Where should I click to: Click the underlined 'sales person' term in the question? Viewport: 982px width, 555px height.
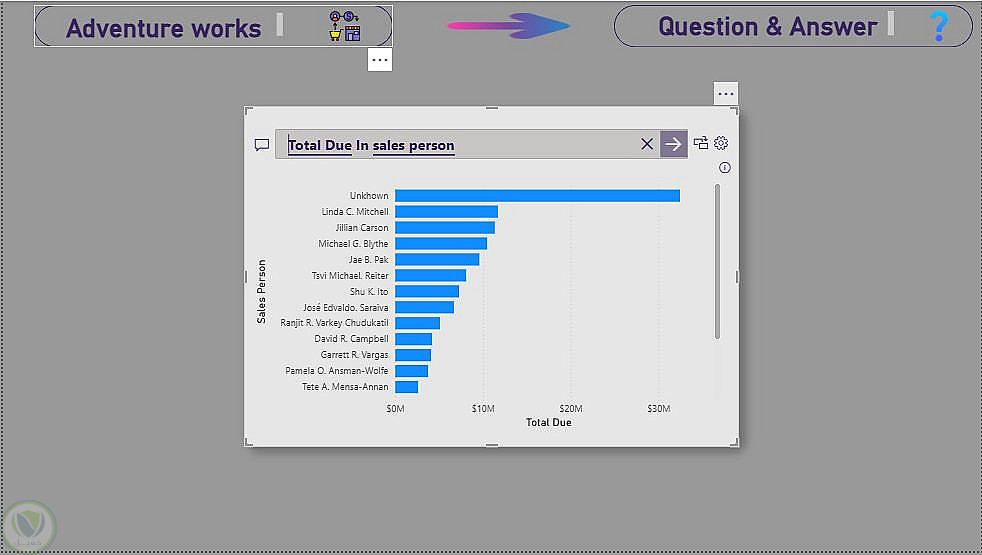[x=413, y=145]
